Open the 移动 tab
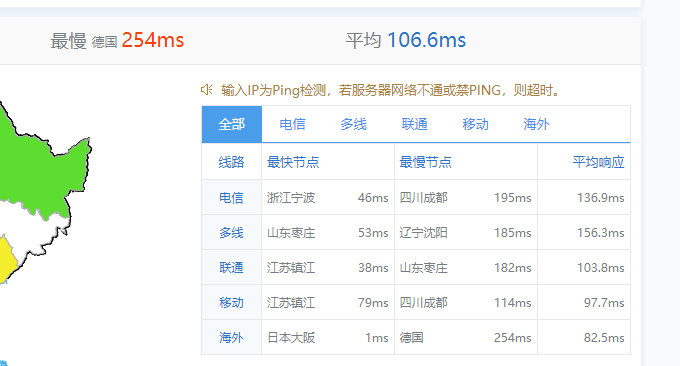 (x=475, y=124)
